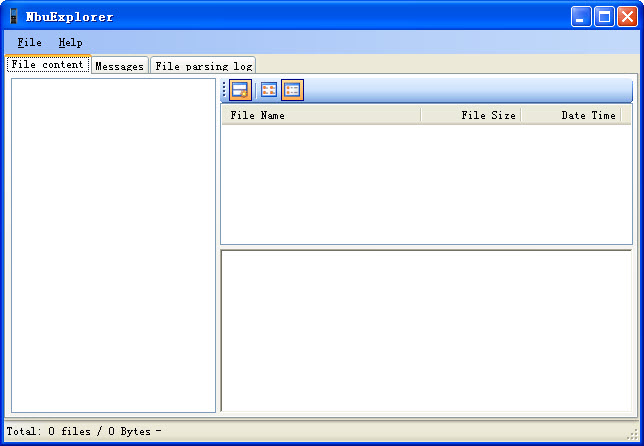
Task: Click inside the empty folder tree panel
Action: click(113, 245)
